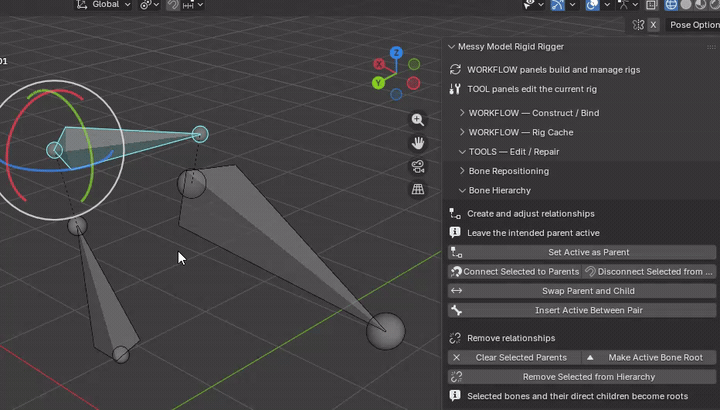Image resolution: width=720 pixels, height=410 pixels.
Task: Open the Pose Options popover
Action: (693, 25)
